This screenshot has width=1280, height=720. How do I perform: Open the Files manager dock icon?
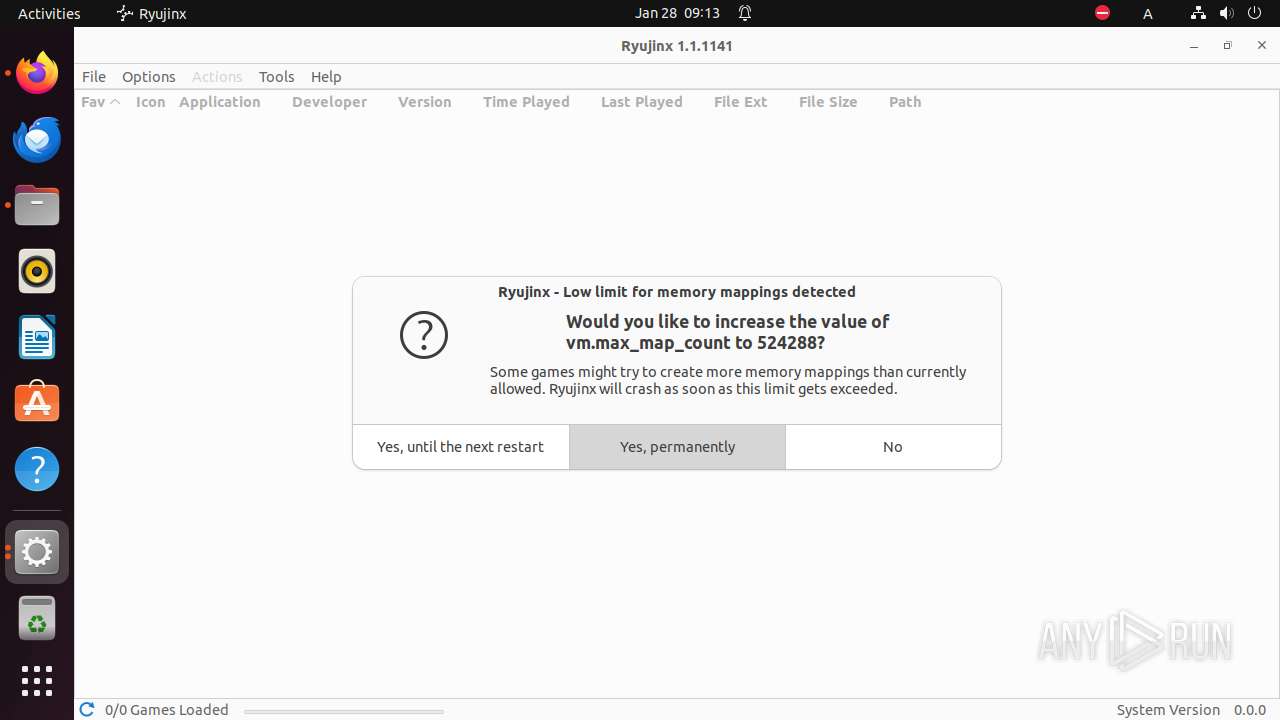pos(37,205)
